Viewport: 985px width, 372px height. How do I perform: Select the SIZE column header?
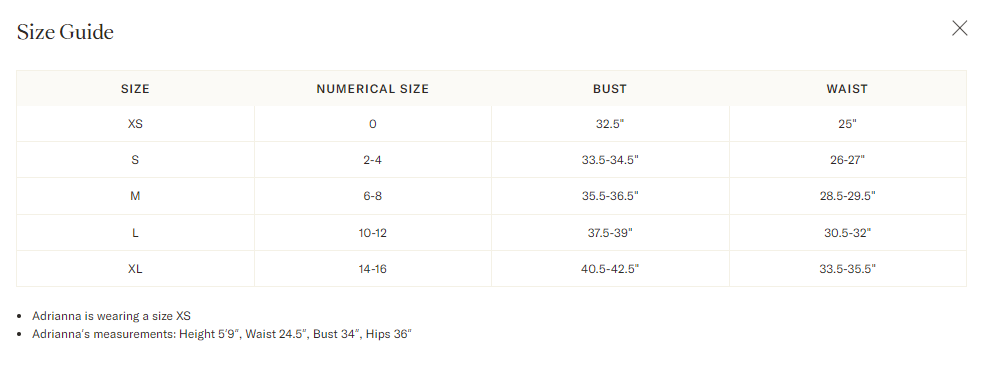(135, 89)
